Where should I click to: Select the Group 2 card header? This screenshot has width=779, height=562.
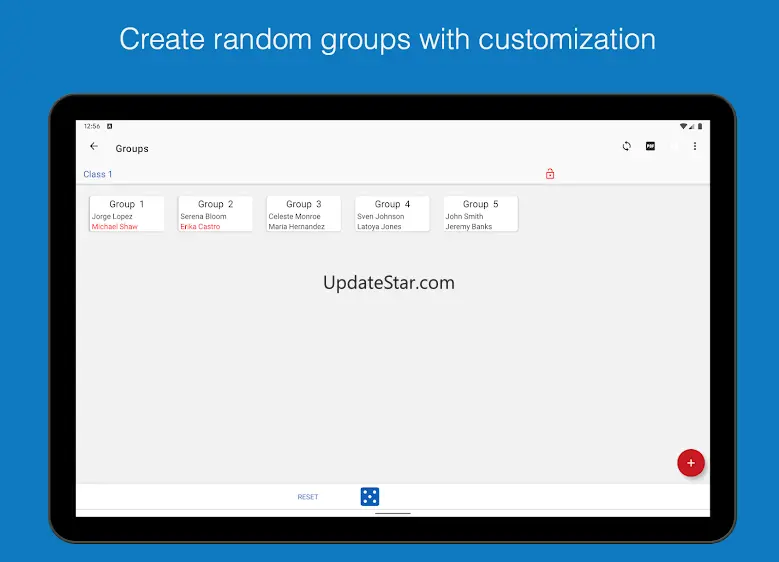point(215,204)
